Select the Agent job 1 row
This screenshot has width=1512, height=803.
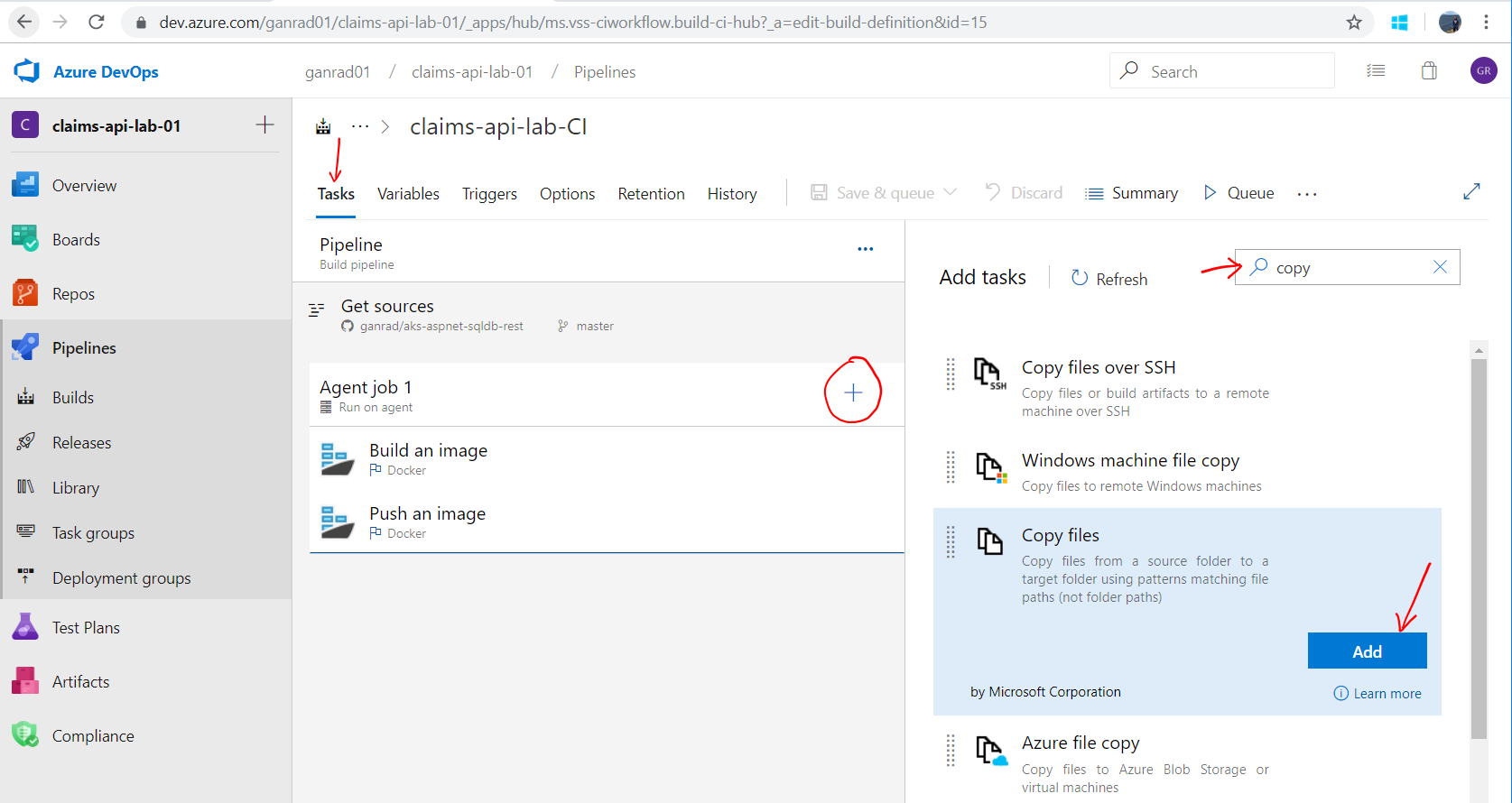coord(607,394)
